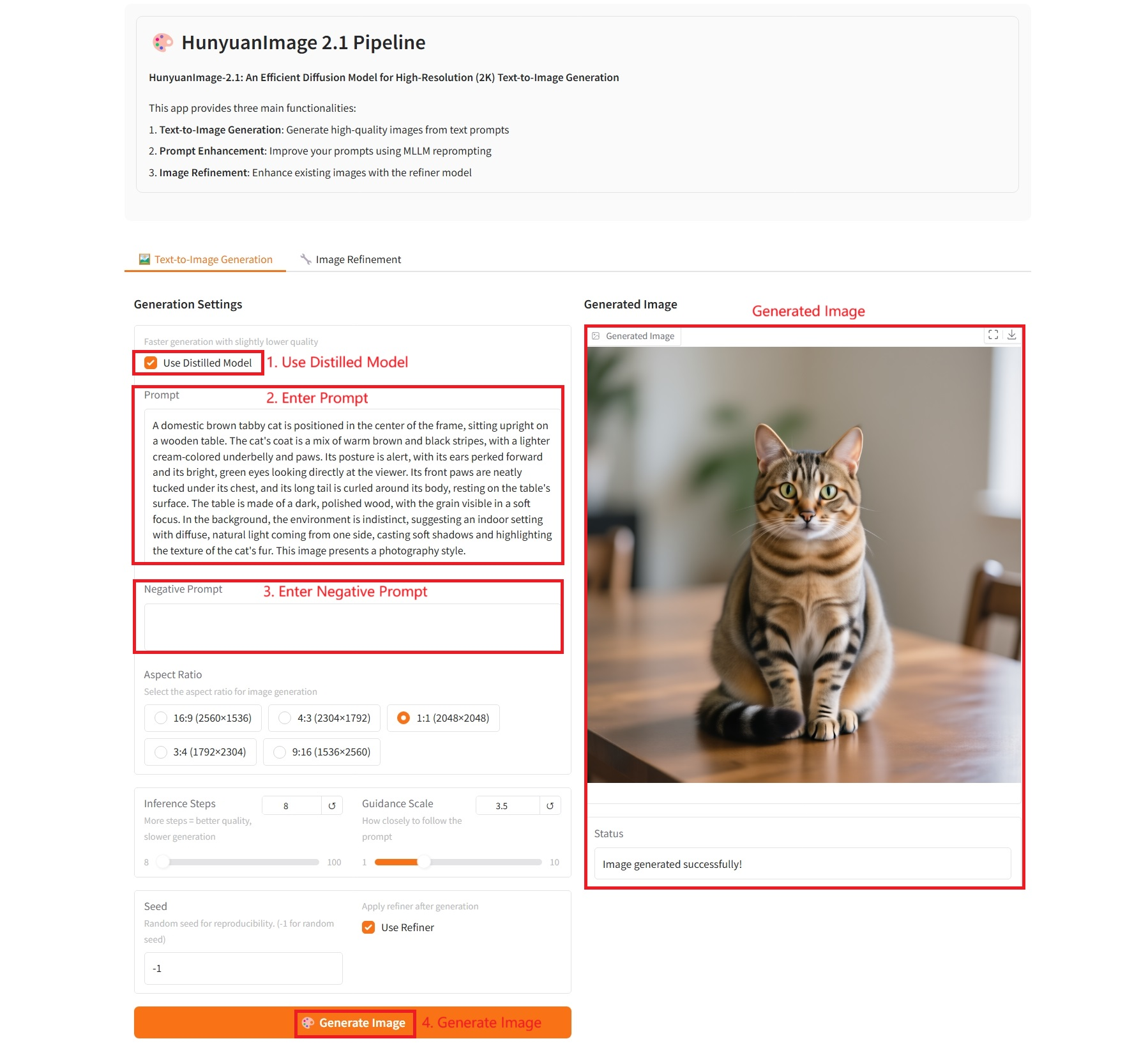Download the generated image via download icon

tap(1011, 335)
